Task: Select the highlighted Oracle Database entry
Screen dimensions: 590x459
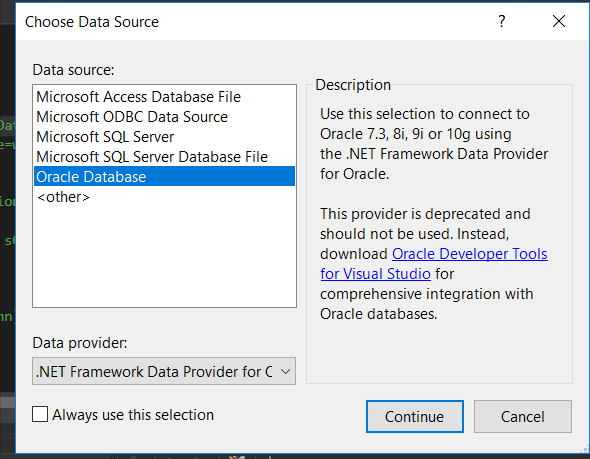Action: click(164, 176)
